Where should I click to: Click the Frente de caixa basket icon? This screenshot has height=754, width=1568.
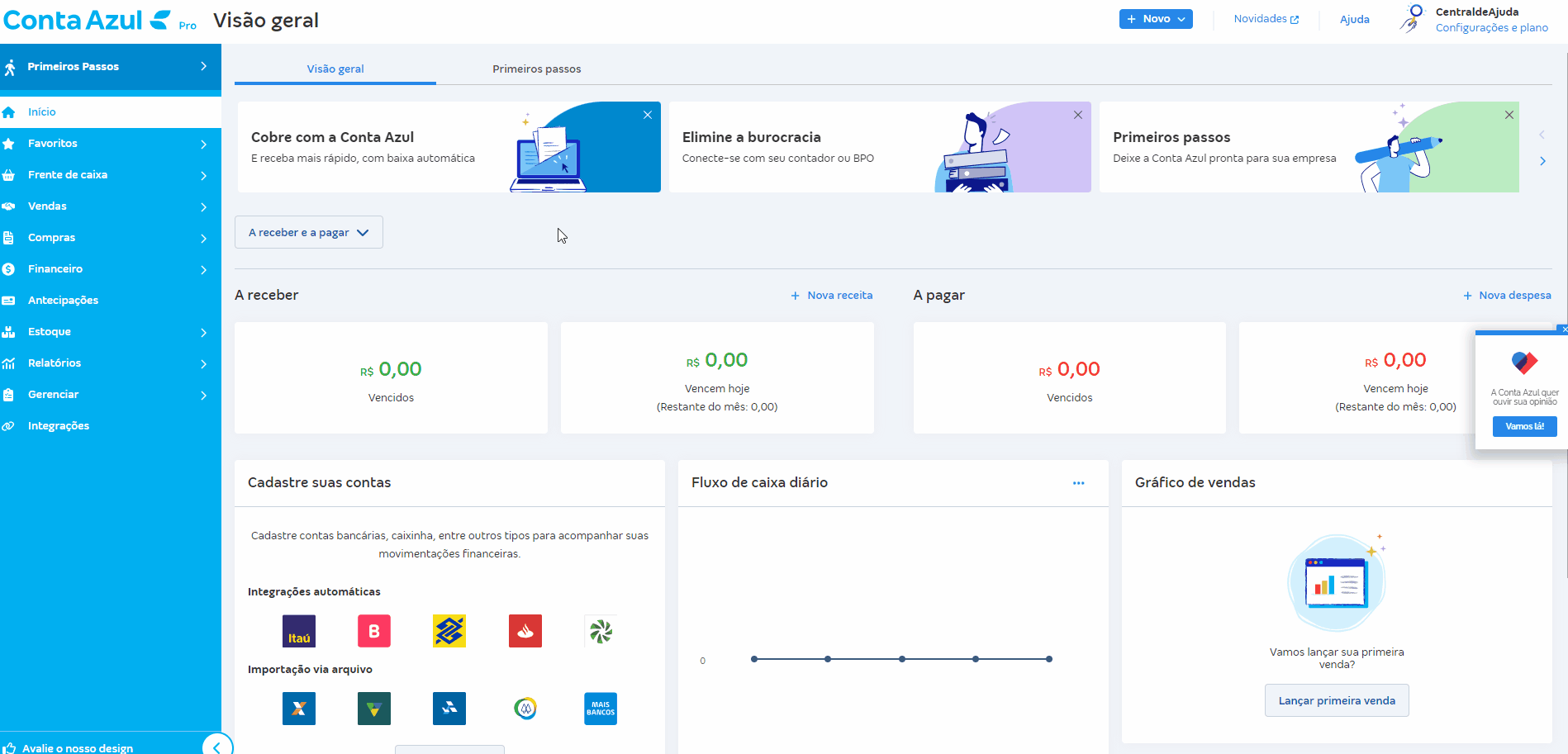[x=9, y=175]
